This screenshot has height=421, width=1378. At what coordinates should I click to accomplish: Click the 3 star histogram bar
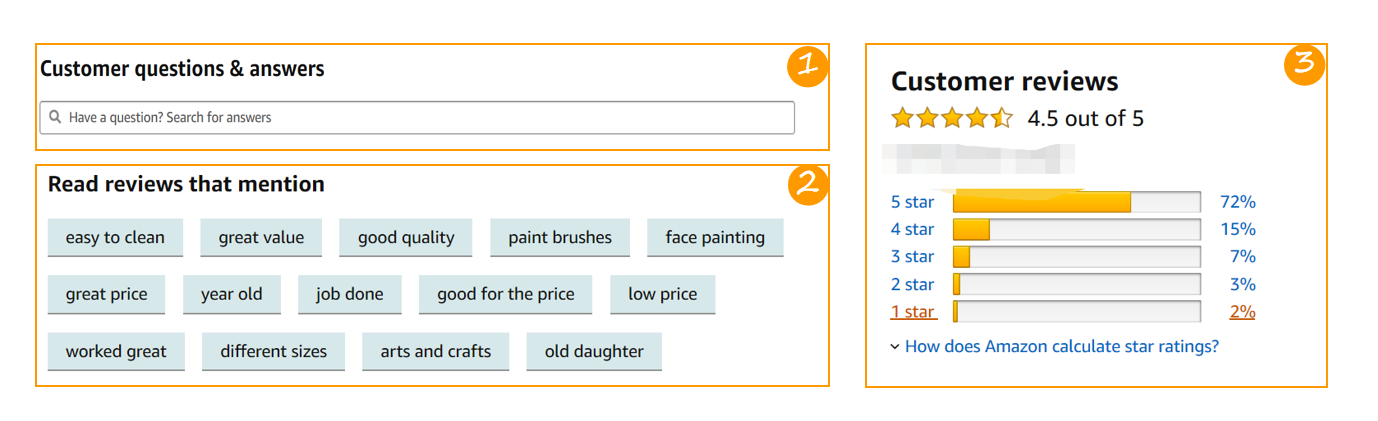coord(1076,257)
